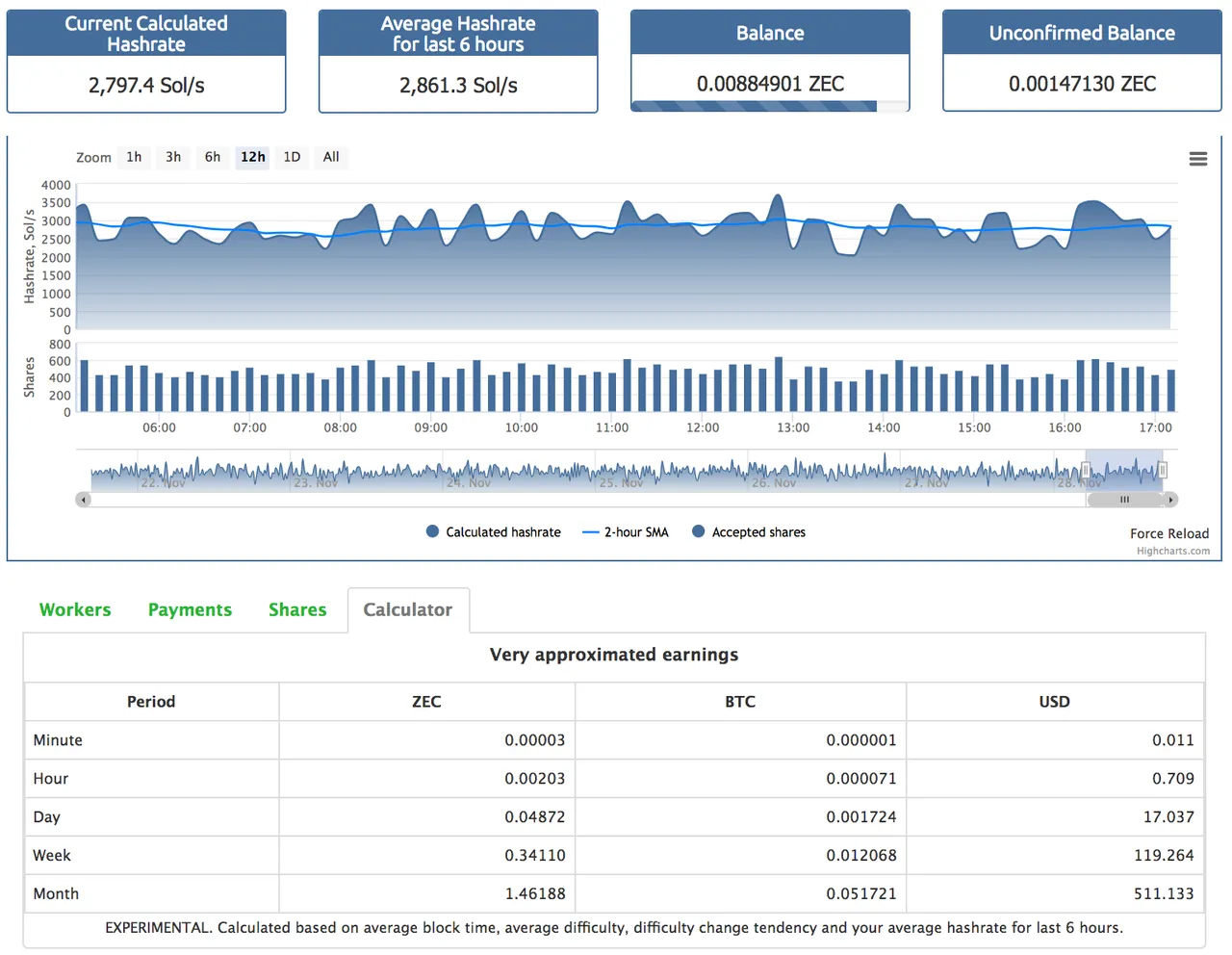Click the 13:00 label on the time axis
The width and height of the screenshot is (1232, 955).
coord(793,427)
